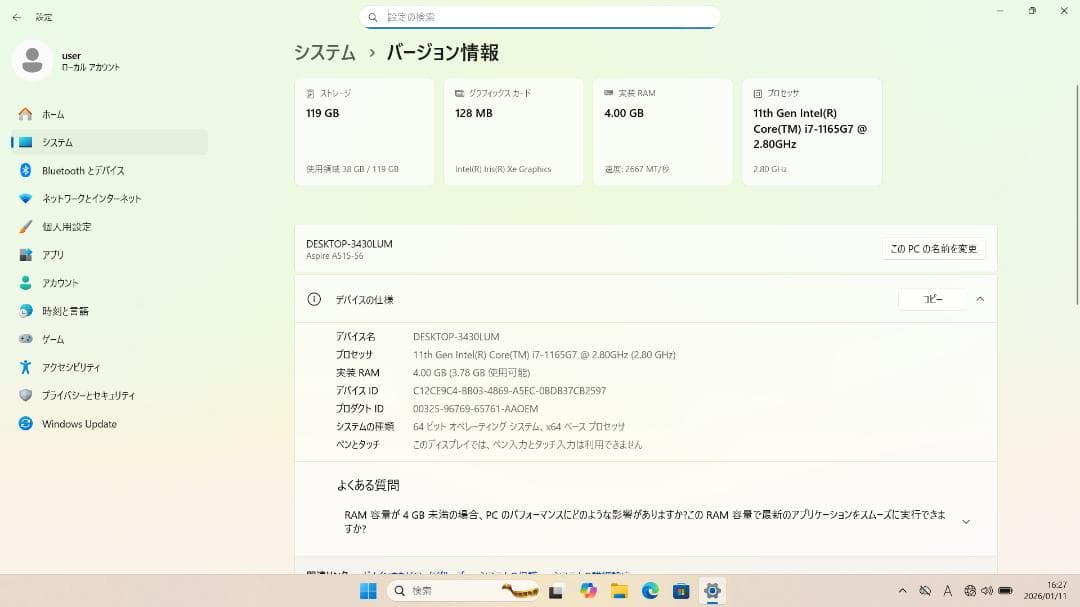
Task: Show hidden icons in the system tray
Action: point(902,591)
